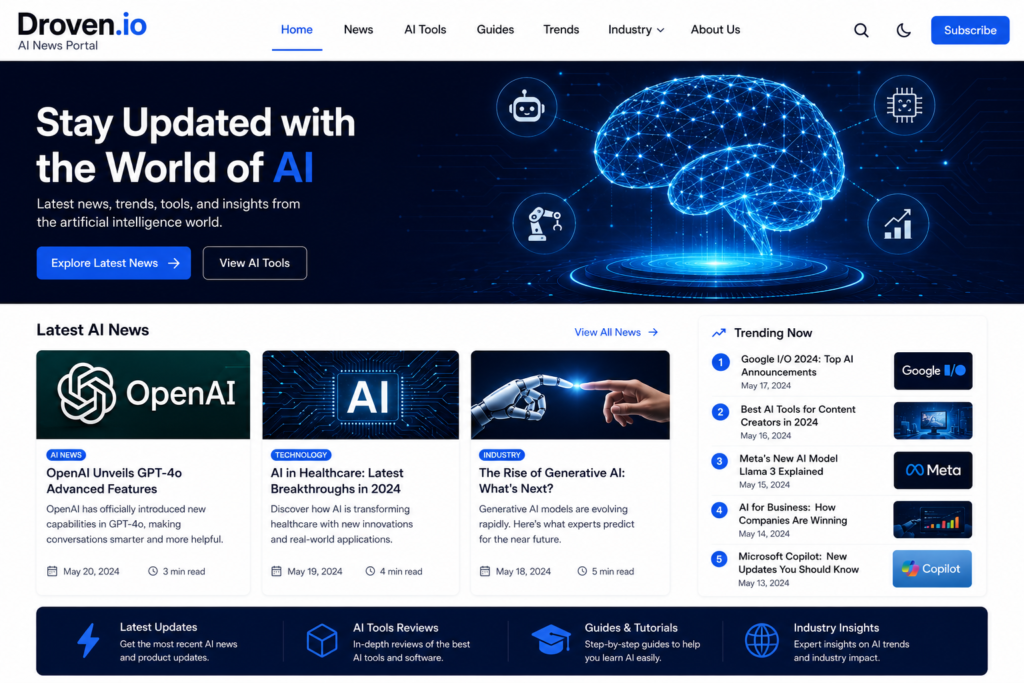Open the OpenAI article thumbnail
Image resolution: width=1024 pixels, height=683 pixels.
click(x=143, y=394)
